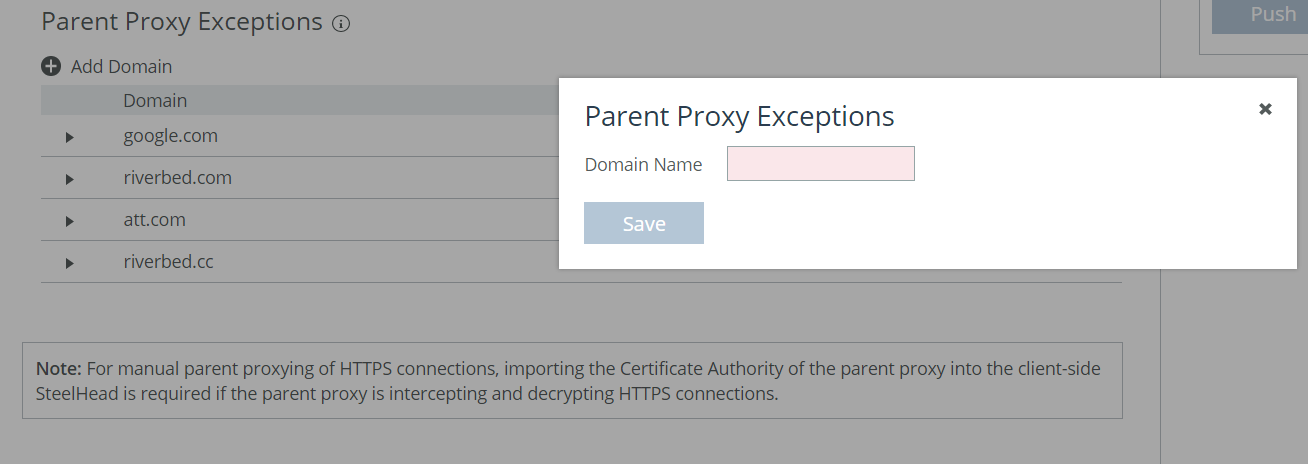
Task: Expand the riverbed.com row arrow
Action: click(69, 179)
